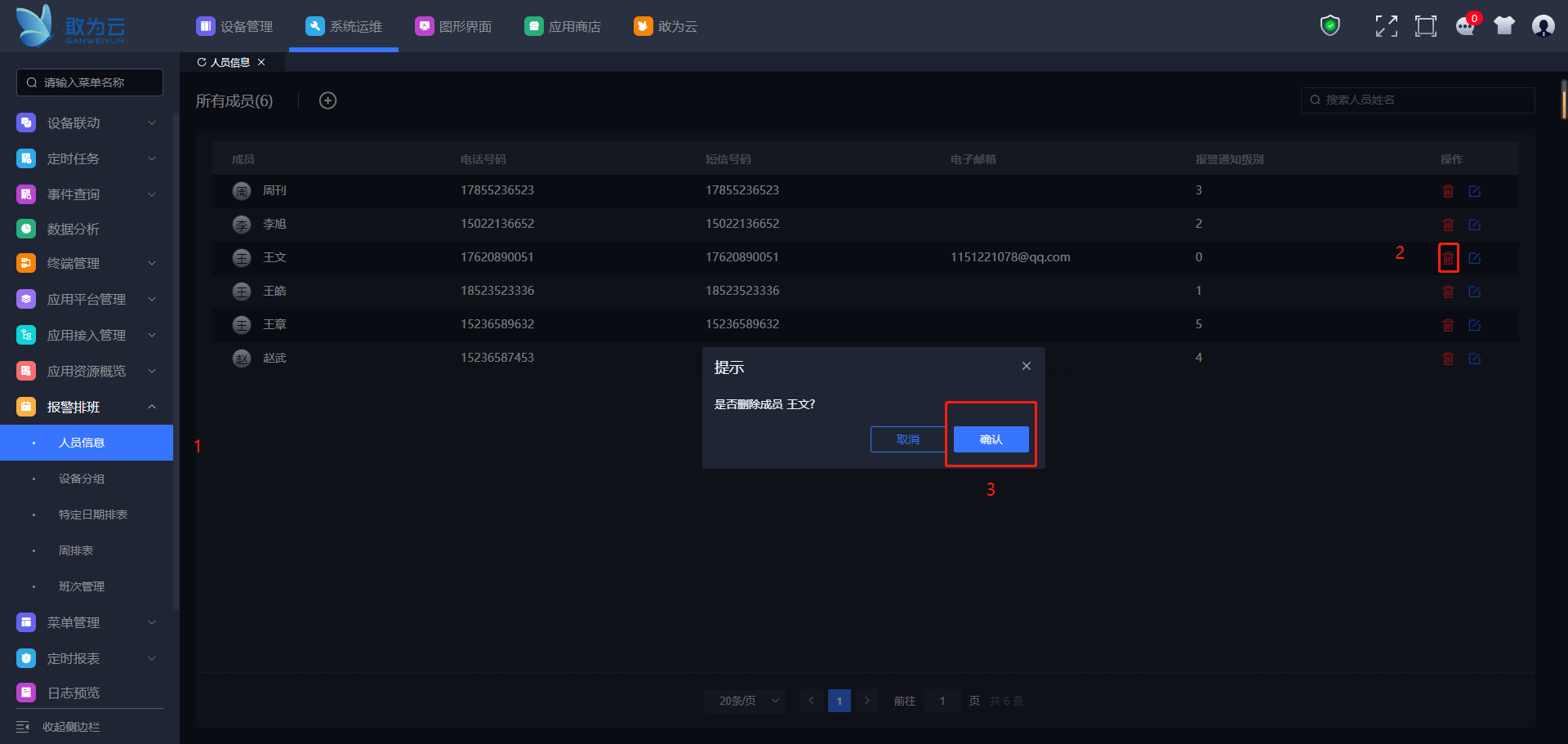Expand the 菜单管理 menu
1568x744 pixels.
pyautogui.click(x=87, y=622)
